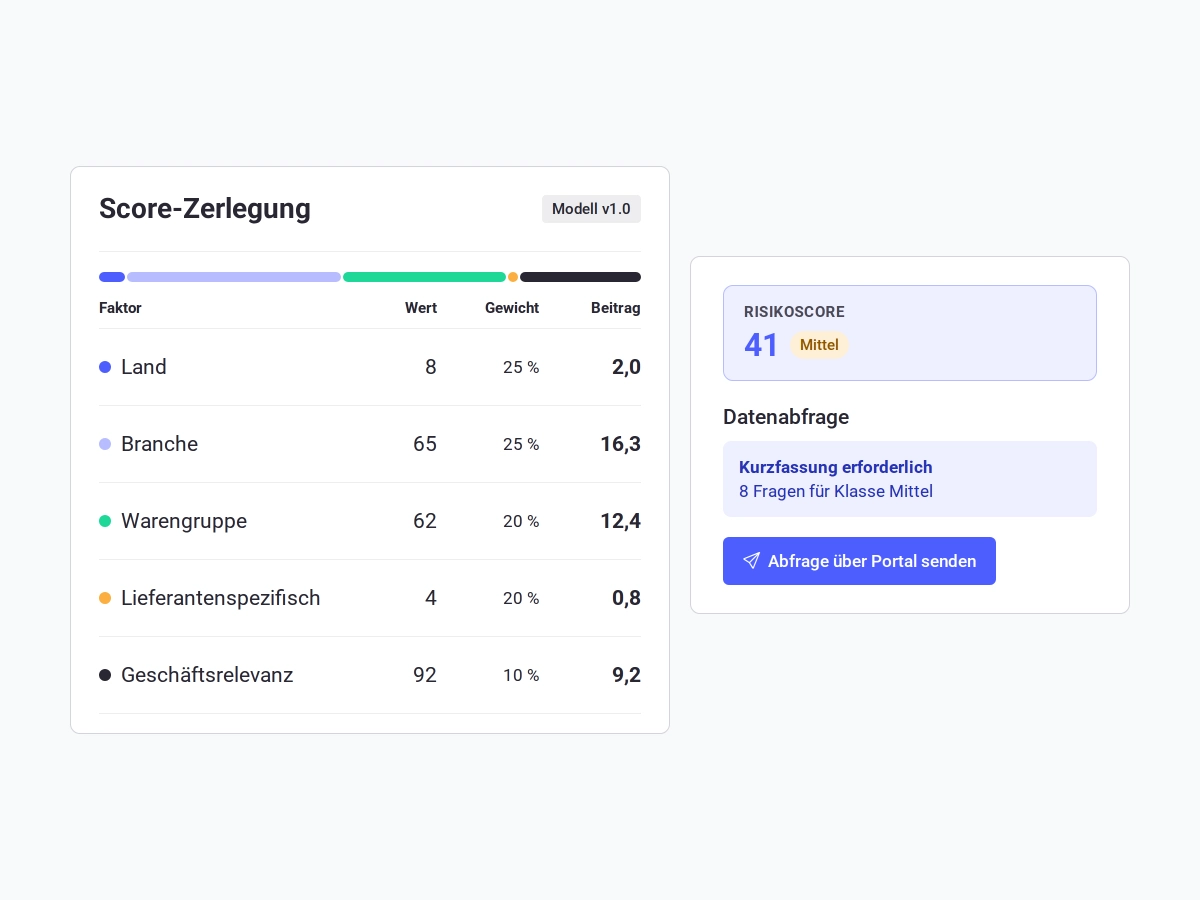1200x900 pixels.
Task: Select the Lieferantenspezifisch factor name
Action: [221, 598]
